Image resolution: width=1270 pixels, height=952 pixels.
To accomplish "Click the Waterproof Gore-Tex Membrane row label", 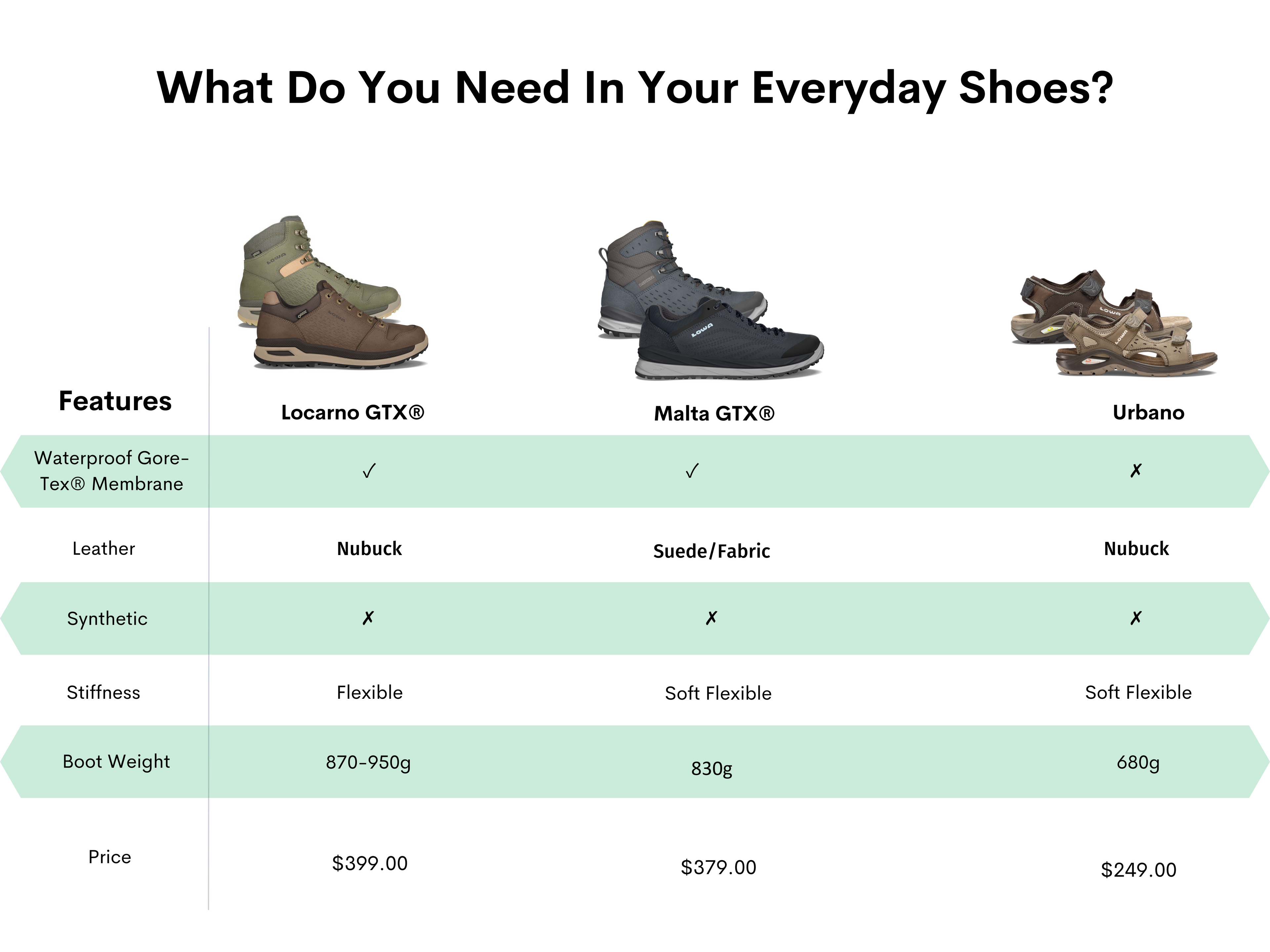I will point(111,471).
